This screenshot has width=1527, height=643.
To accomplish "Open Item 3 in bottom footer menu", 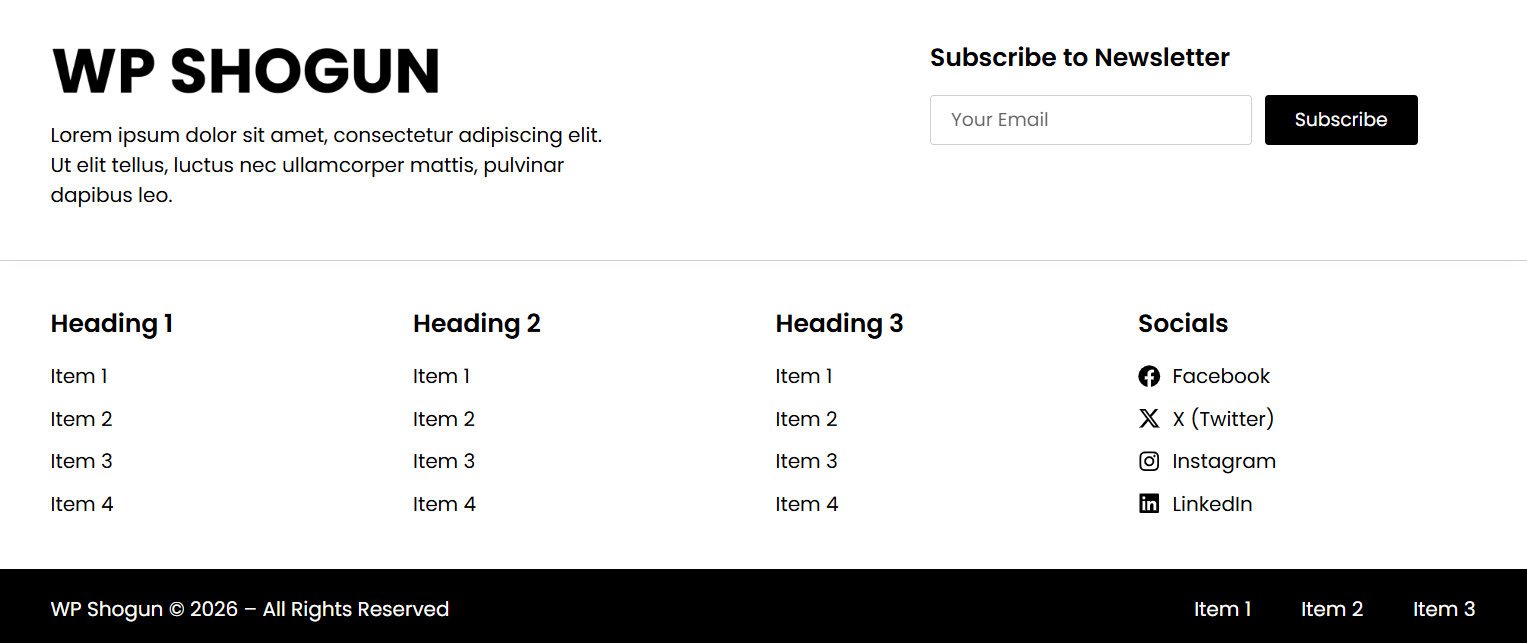I will pos(1444,609).
